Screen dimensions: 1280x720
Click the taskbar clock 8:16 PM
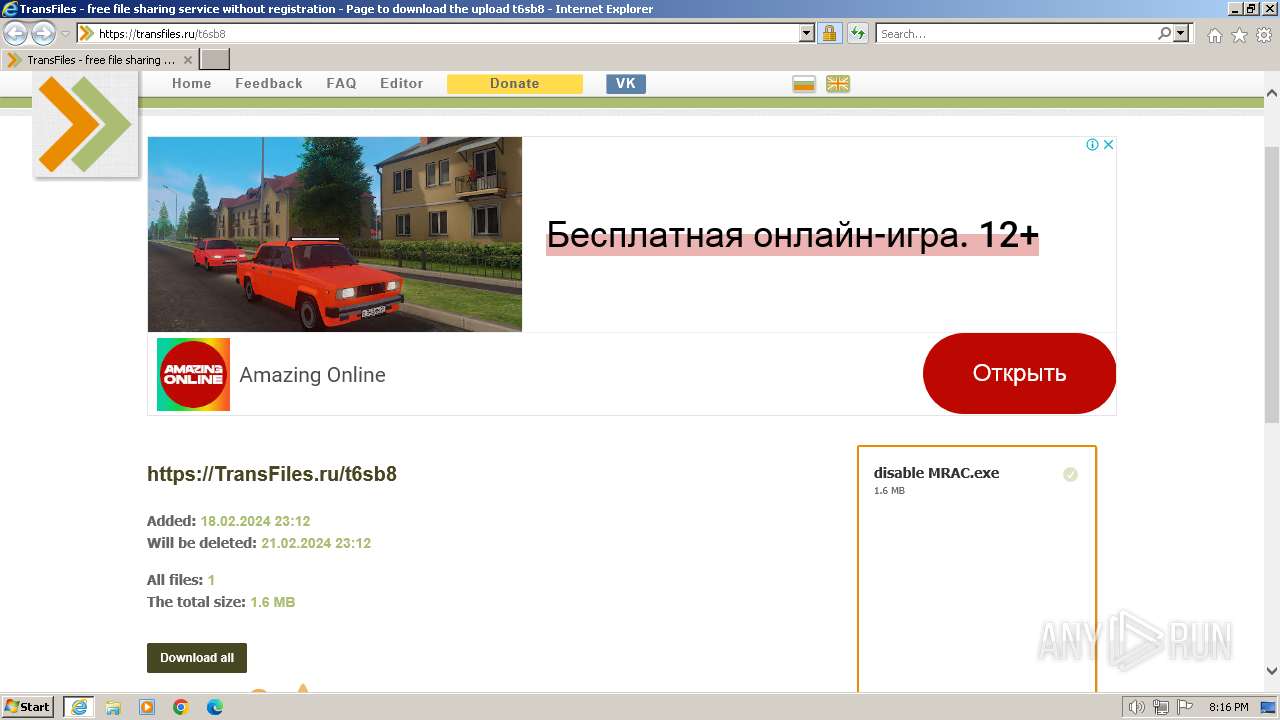point(1228,707)
